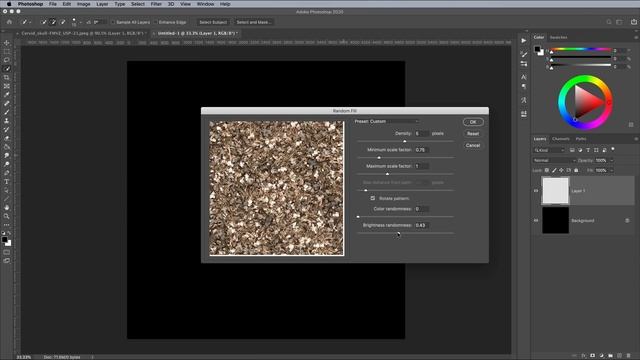Click the Home icon in options bar

[9, 22]
